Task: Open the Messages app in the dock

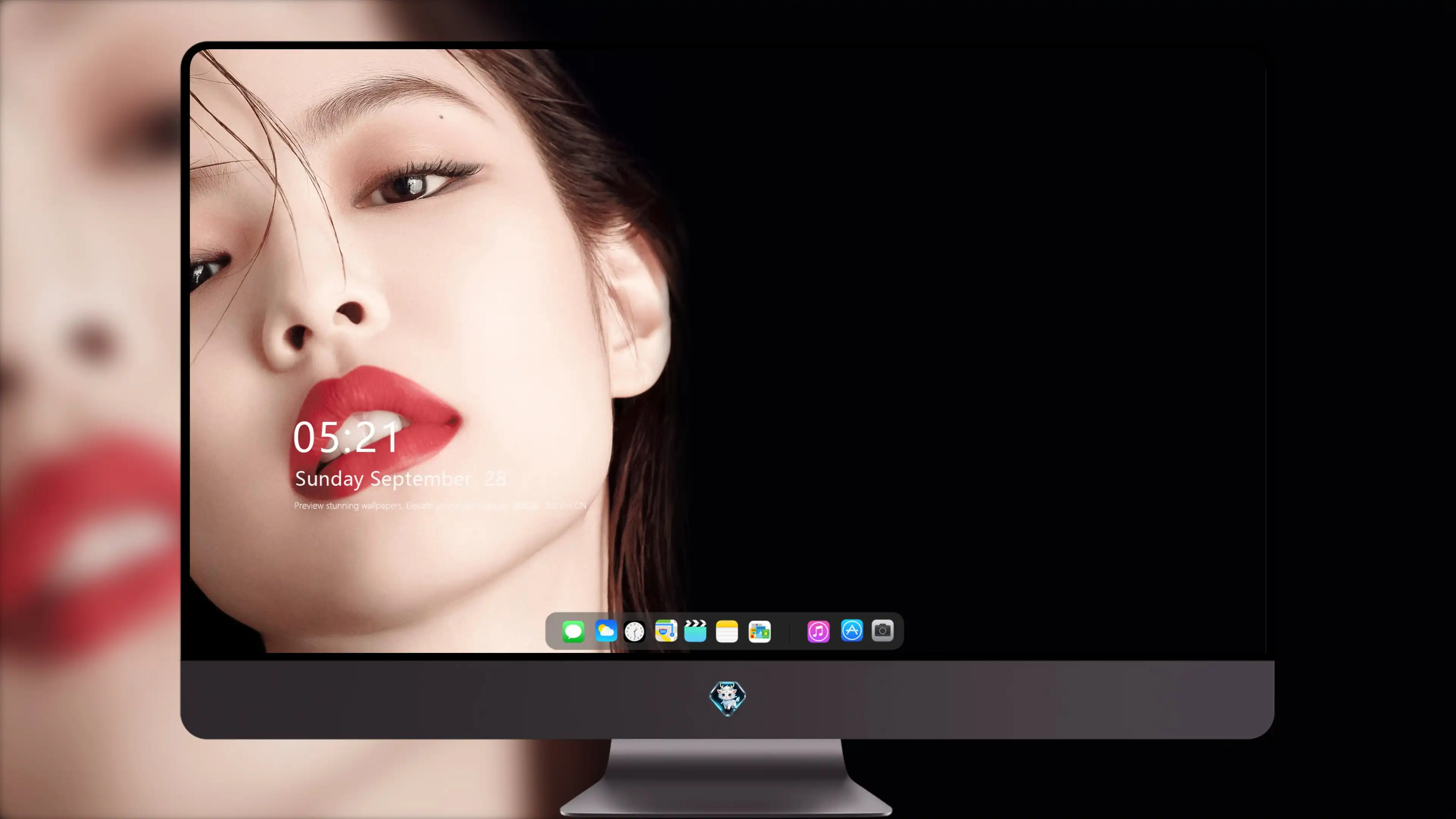Action: 573,631
